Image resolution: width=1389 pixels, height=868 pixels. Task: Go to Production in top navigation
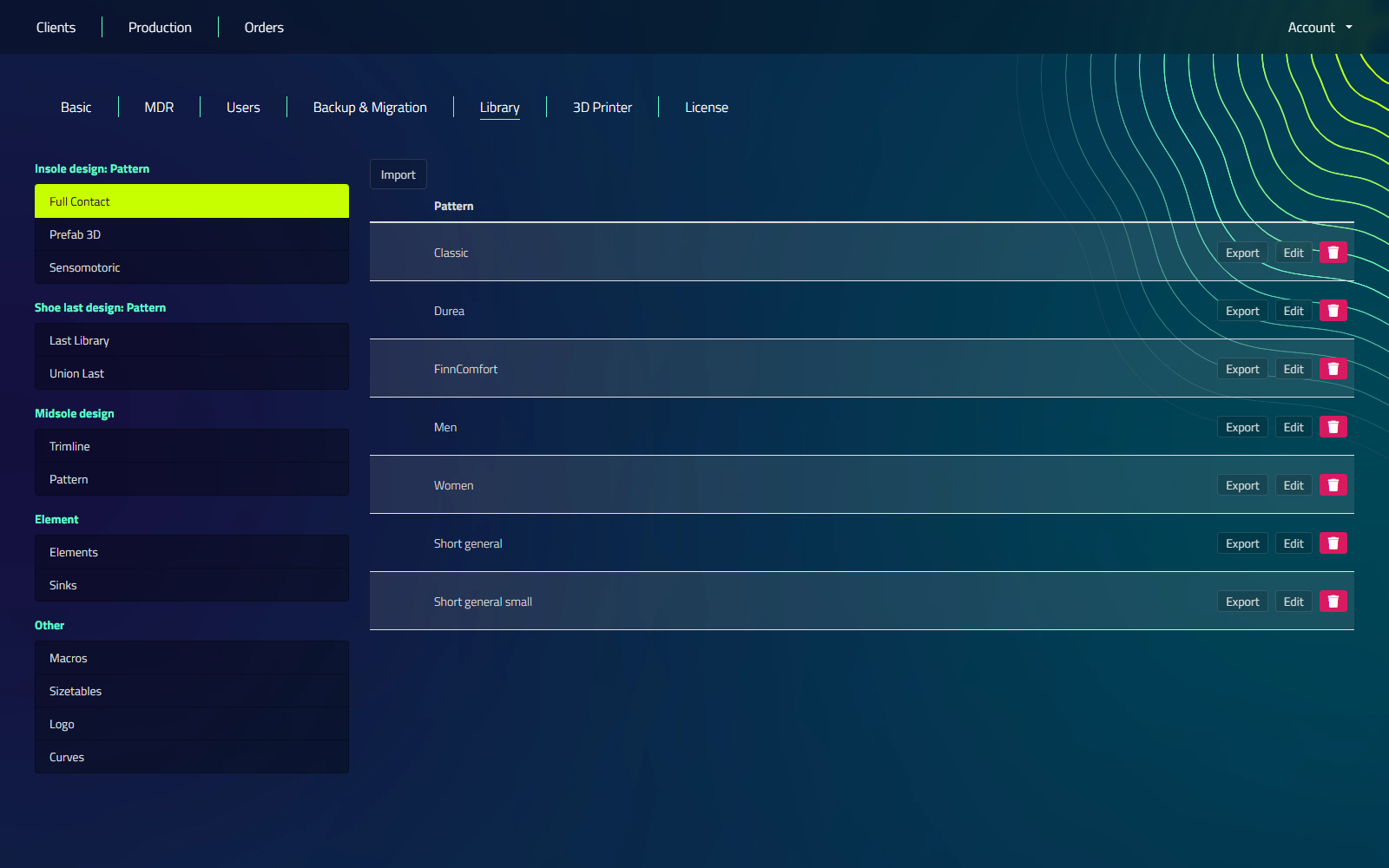pyautogui.click(x=160, y=28)
